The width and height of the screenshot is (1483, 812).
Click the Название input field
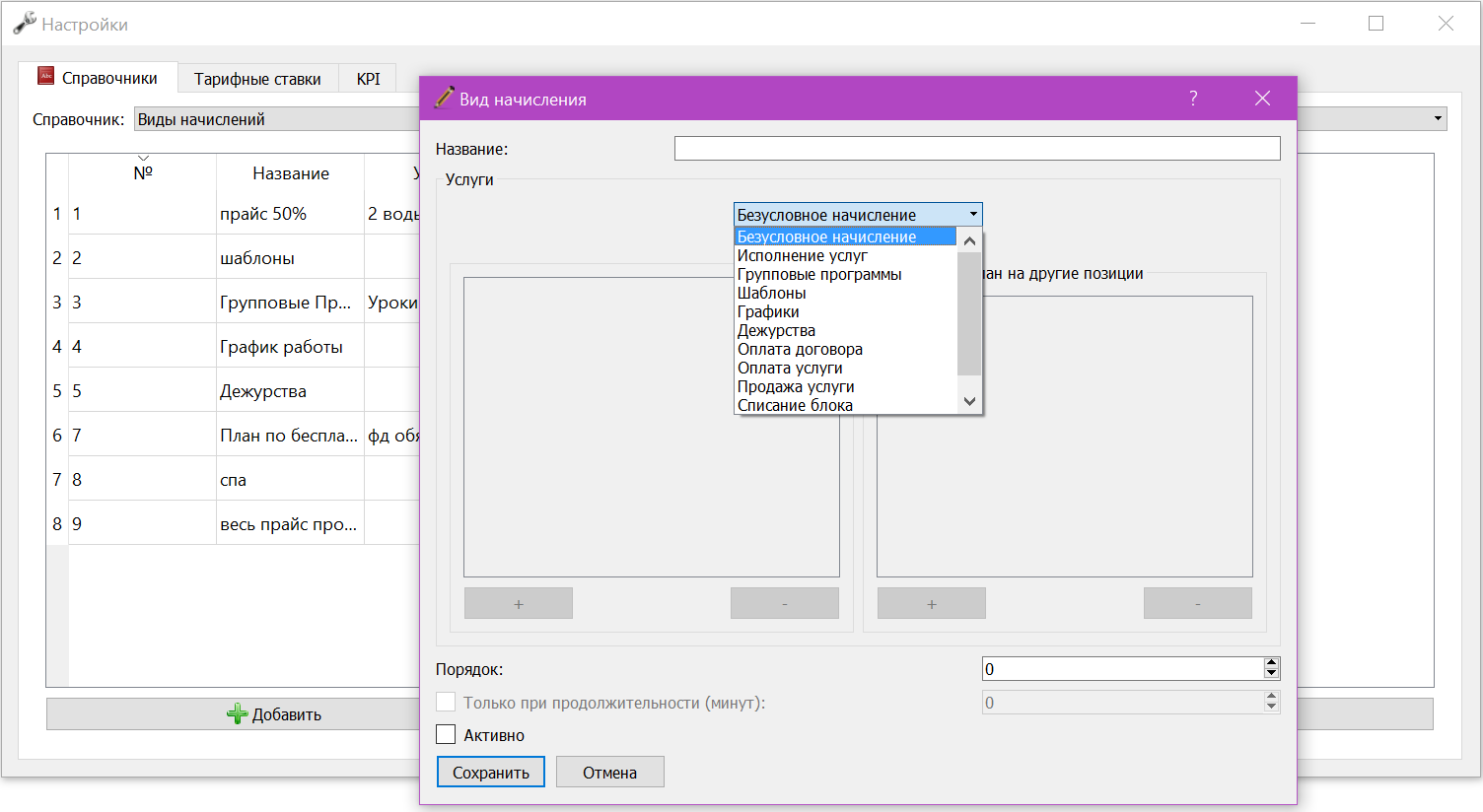(977, 149)
